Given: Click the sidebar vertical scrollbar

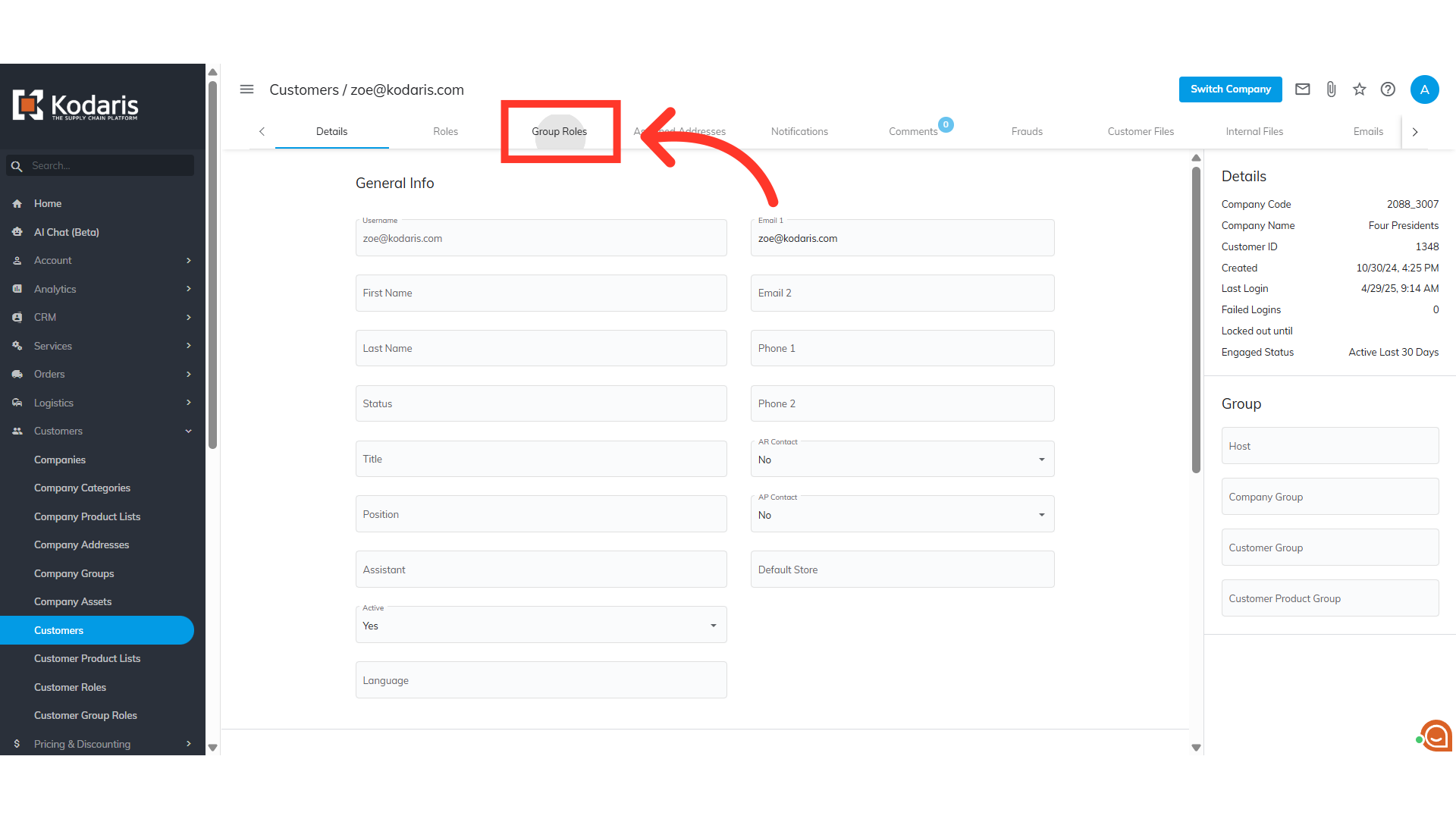Looking at the screenshot, I should point(213,265).
